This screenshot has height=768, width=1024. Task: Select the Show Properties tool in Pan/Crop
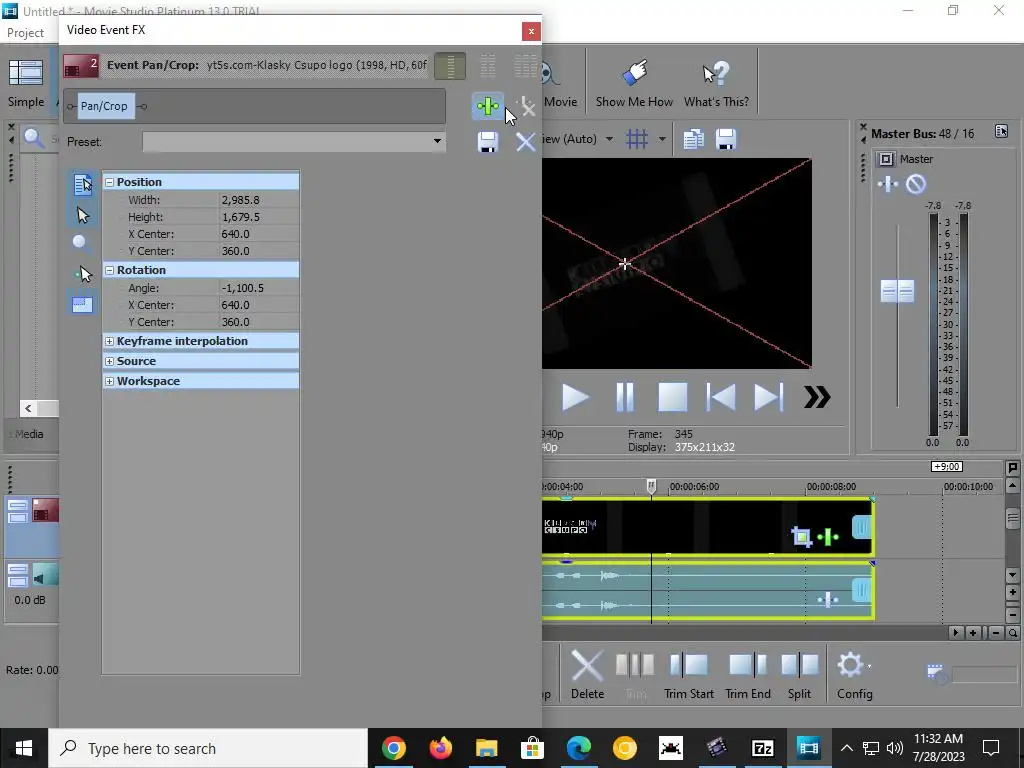(x=82, y=185)
